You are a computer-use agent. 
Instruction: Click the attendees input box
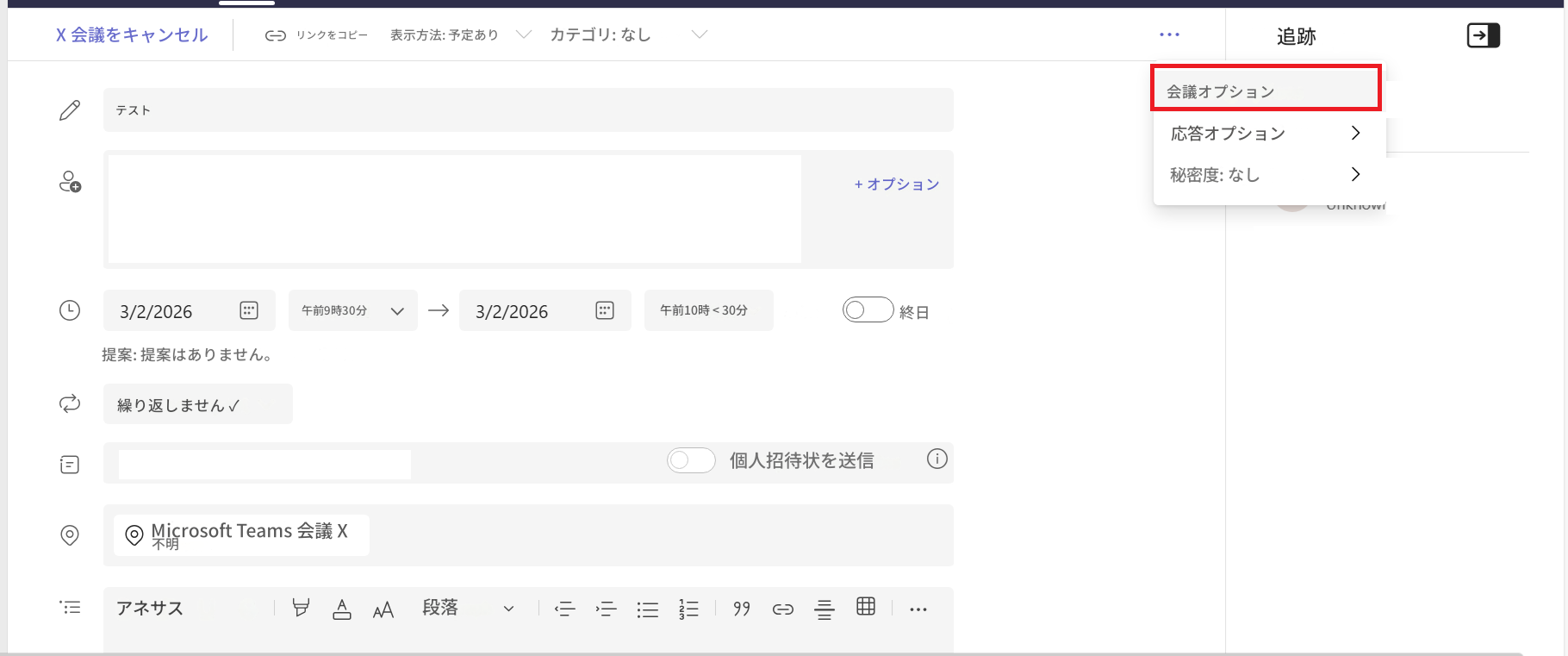455,209
